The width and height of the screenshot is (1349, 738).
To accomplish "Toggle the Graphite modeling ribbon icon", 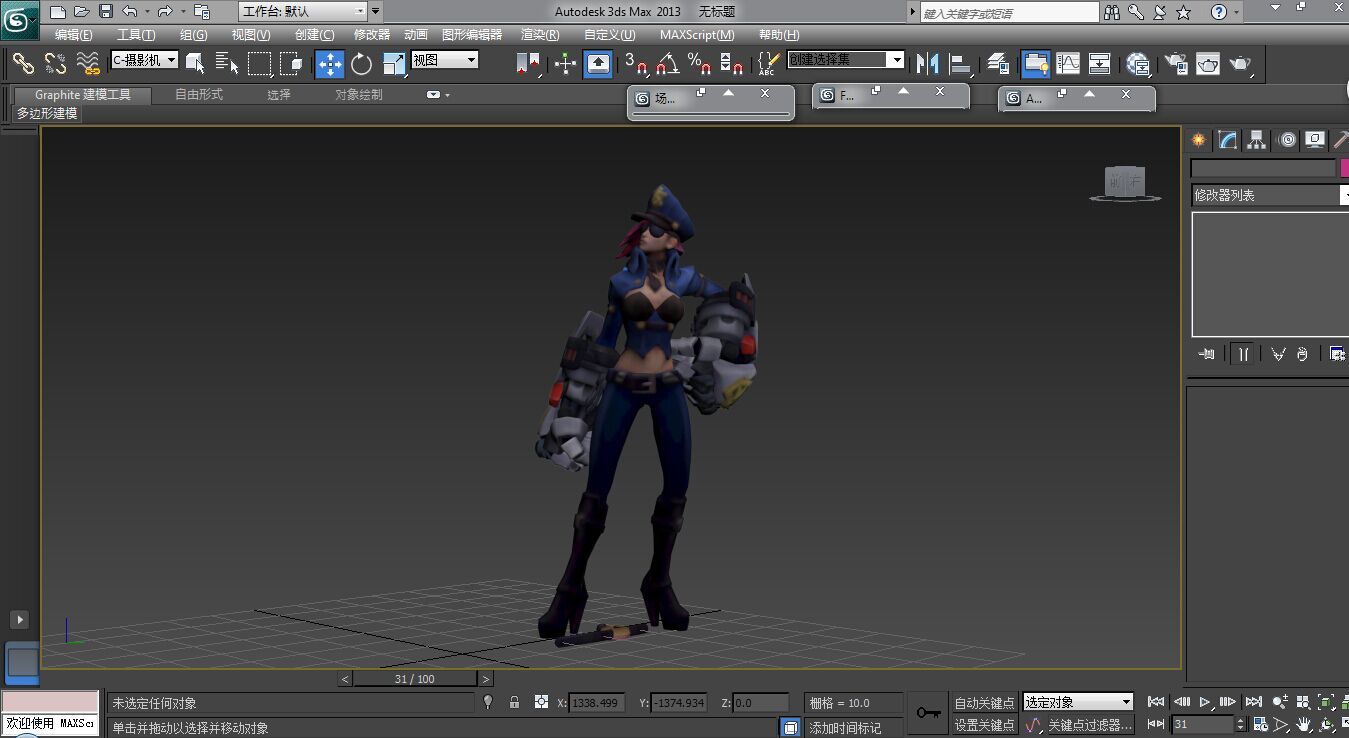I will click(1036, 64).
